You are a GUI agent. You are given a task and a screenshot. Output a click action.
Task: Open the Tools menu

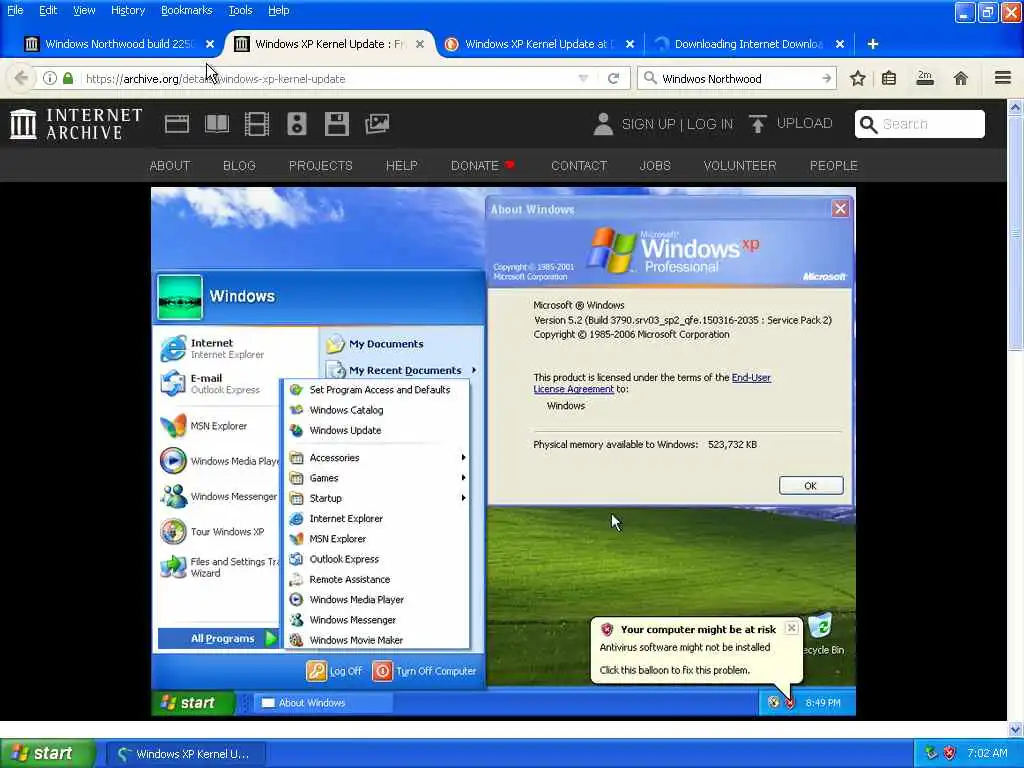coord(240,10)
